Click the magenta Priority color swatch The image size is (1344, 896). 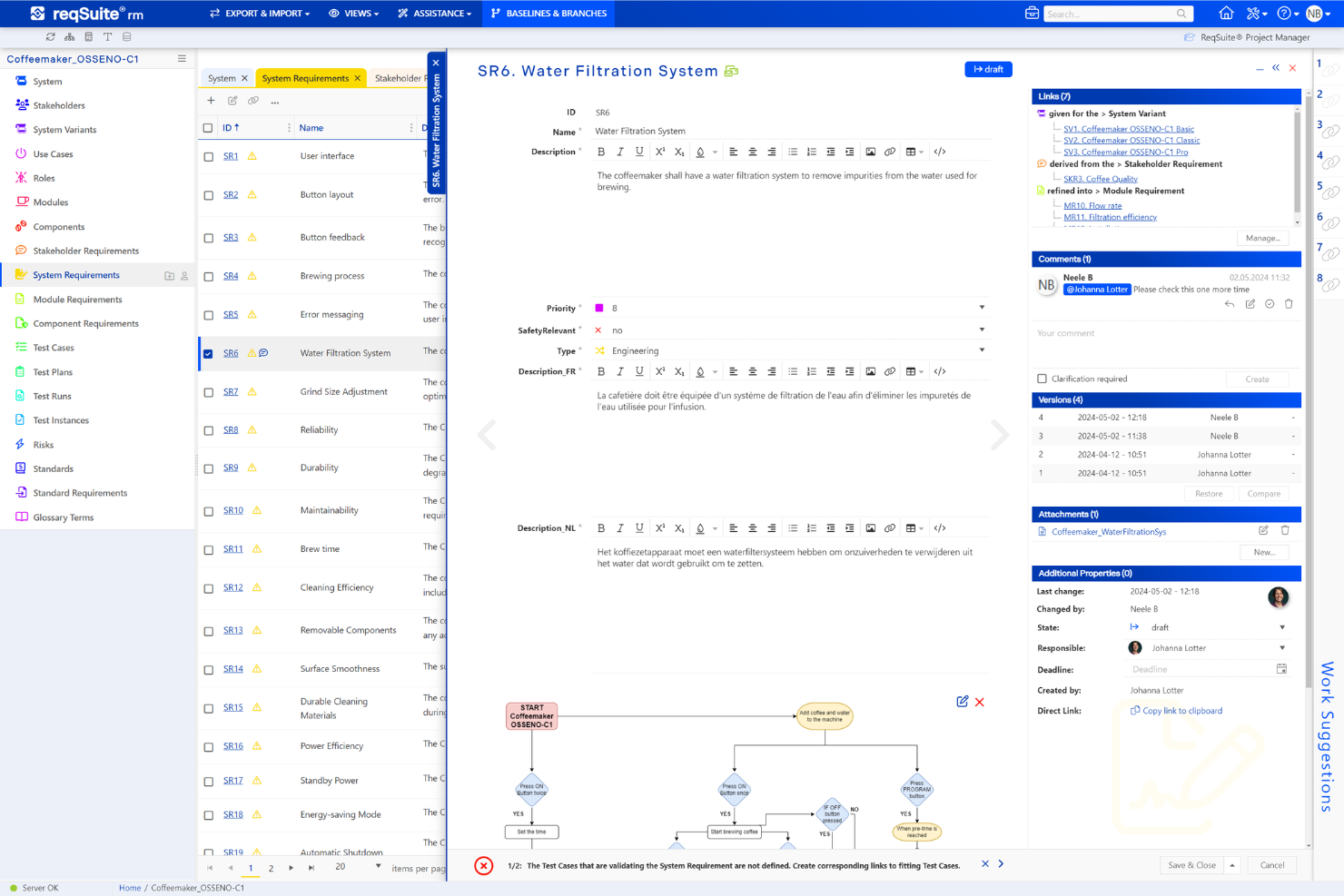point(599,308)
